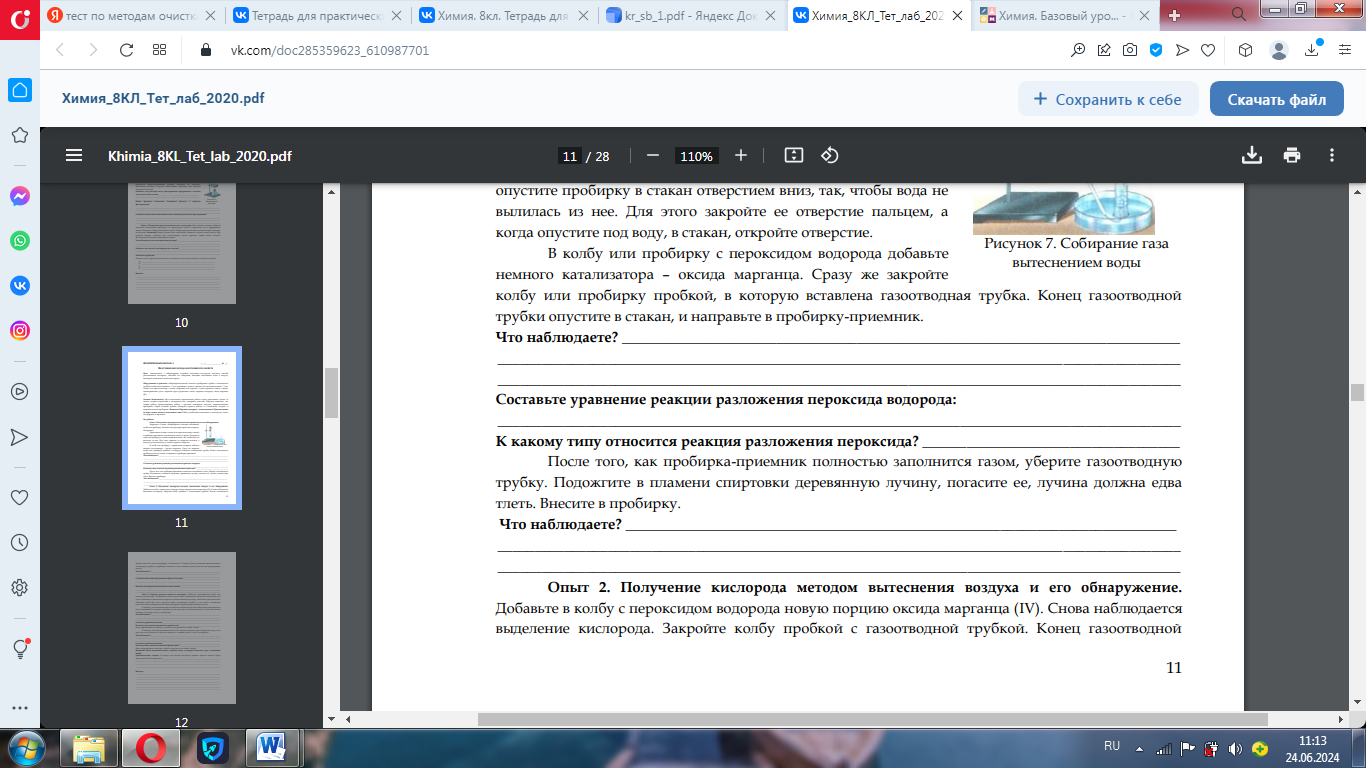1366x768 pixels.
Task: Open a new tab with plus button
Action: 1175,15
